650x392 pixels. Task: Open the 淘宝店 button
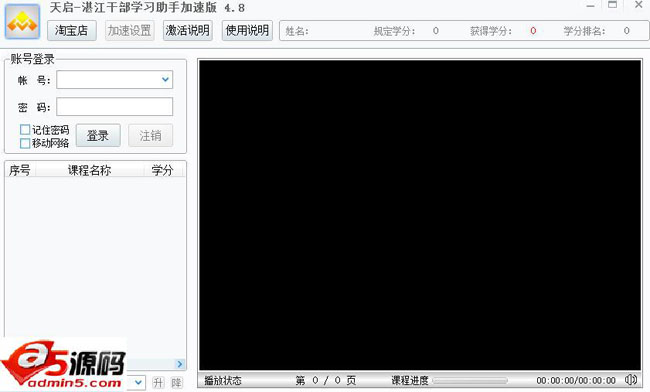(72, 30)
